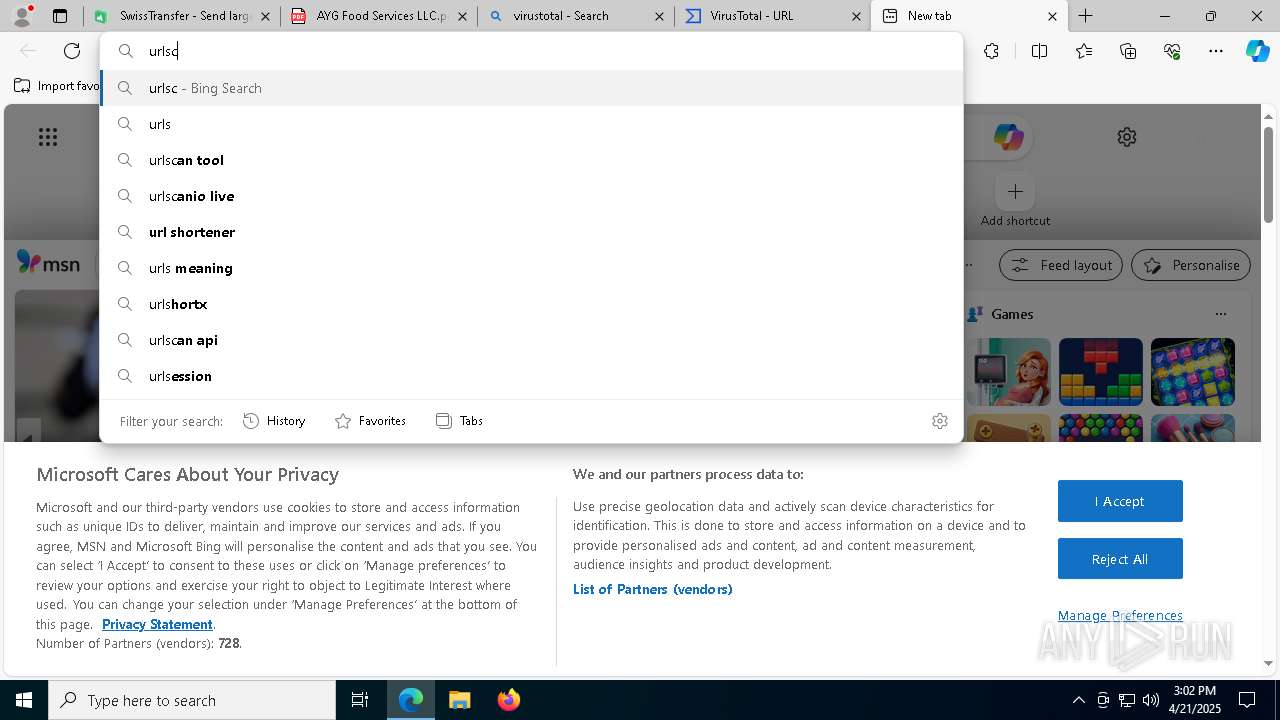Choose the 'urlscan tool' suggestion

pos(531,160)
